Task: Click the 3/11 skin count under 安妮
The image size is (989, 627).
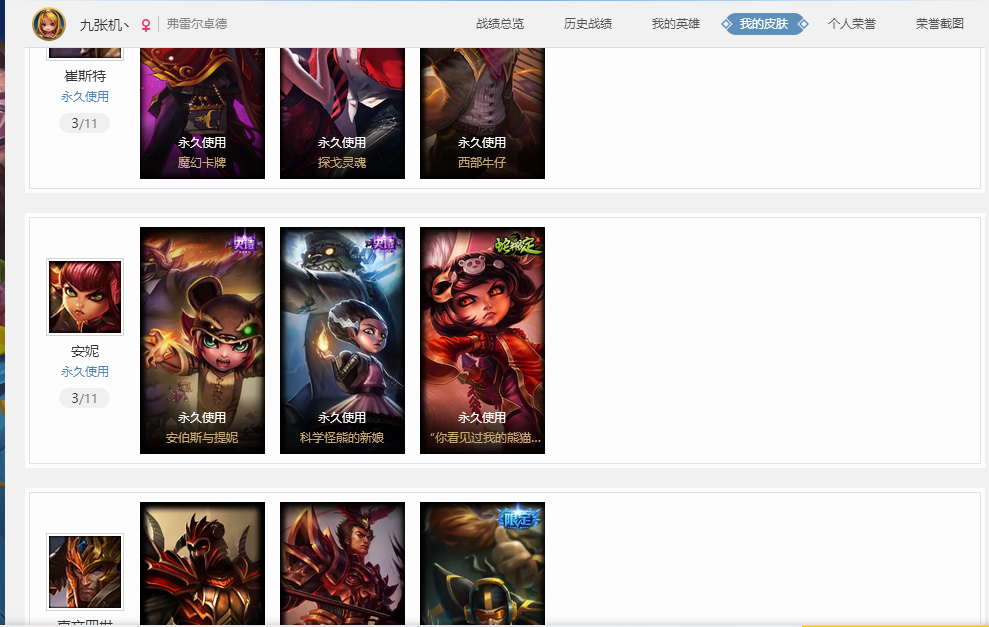Action: (x=85, y=398)
